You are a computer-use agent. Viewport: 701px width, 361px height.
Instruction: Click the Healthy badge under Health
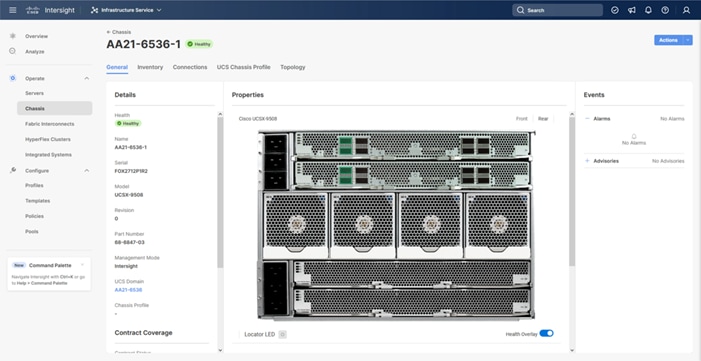coord(128,123)
